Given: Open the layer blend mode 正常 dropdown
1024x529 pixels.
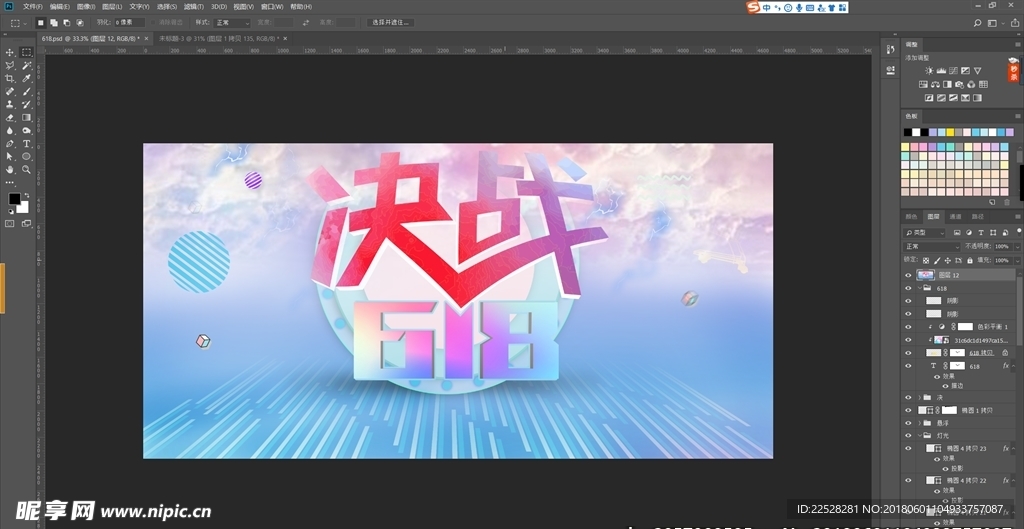Looking at the screenshot, I should coord(932,246).
